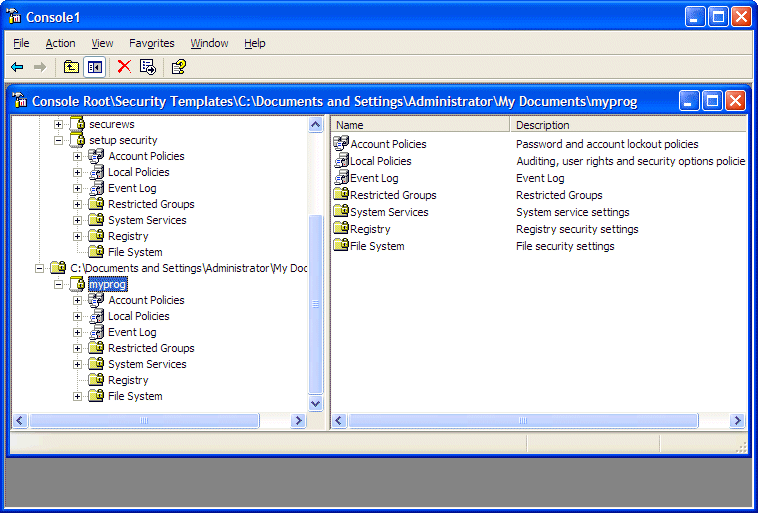Click the Account Policies icon in right pane
Viewport: 758px width, 513px height.
tap(341, 144)
